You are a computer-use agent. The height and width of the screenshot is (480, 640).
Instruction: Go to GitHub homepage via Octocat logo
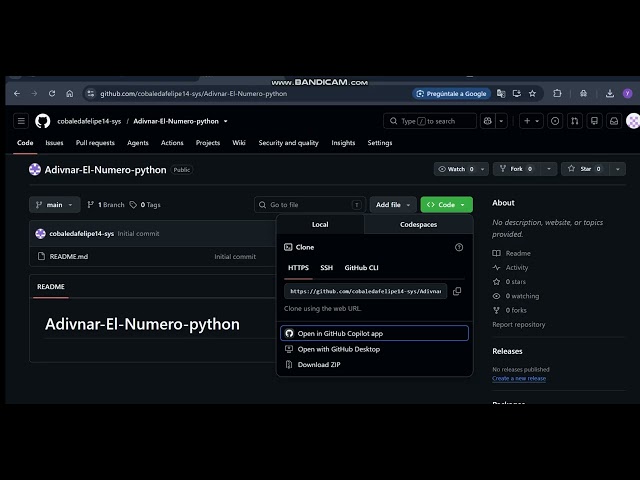pos(42,121)
